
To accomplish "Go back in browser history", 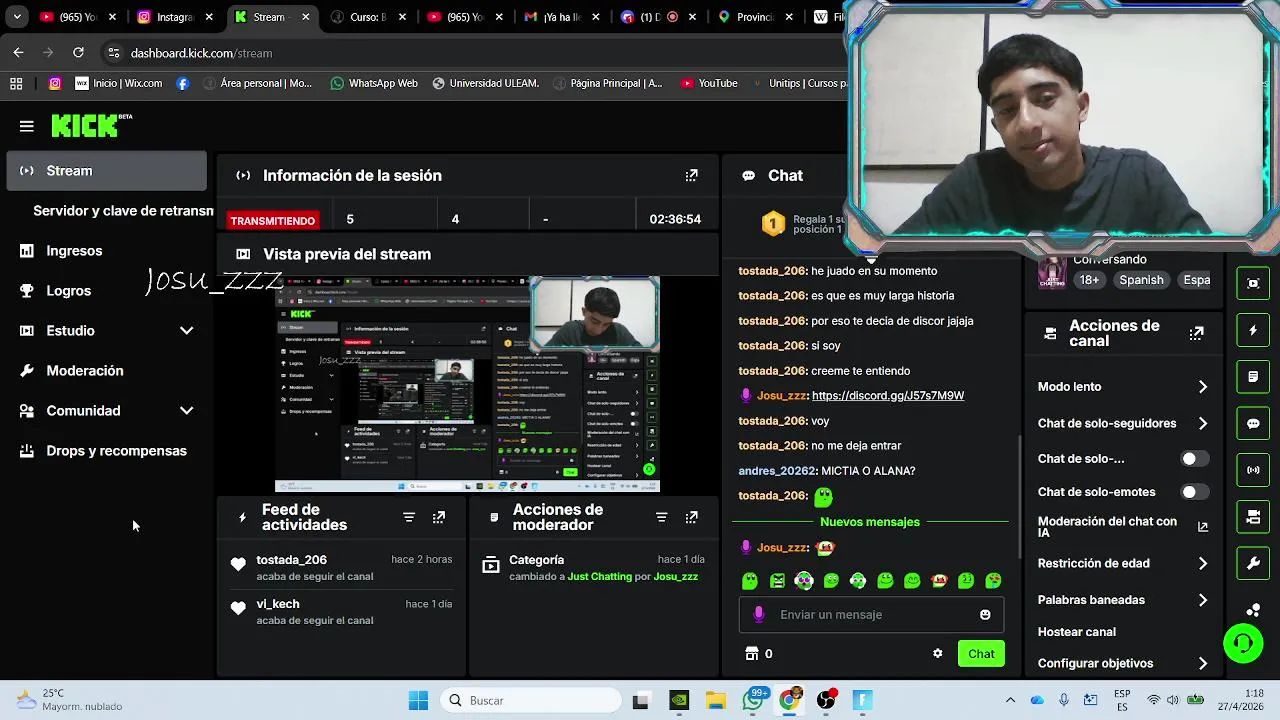I will click(x=18, y=53).
